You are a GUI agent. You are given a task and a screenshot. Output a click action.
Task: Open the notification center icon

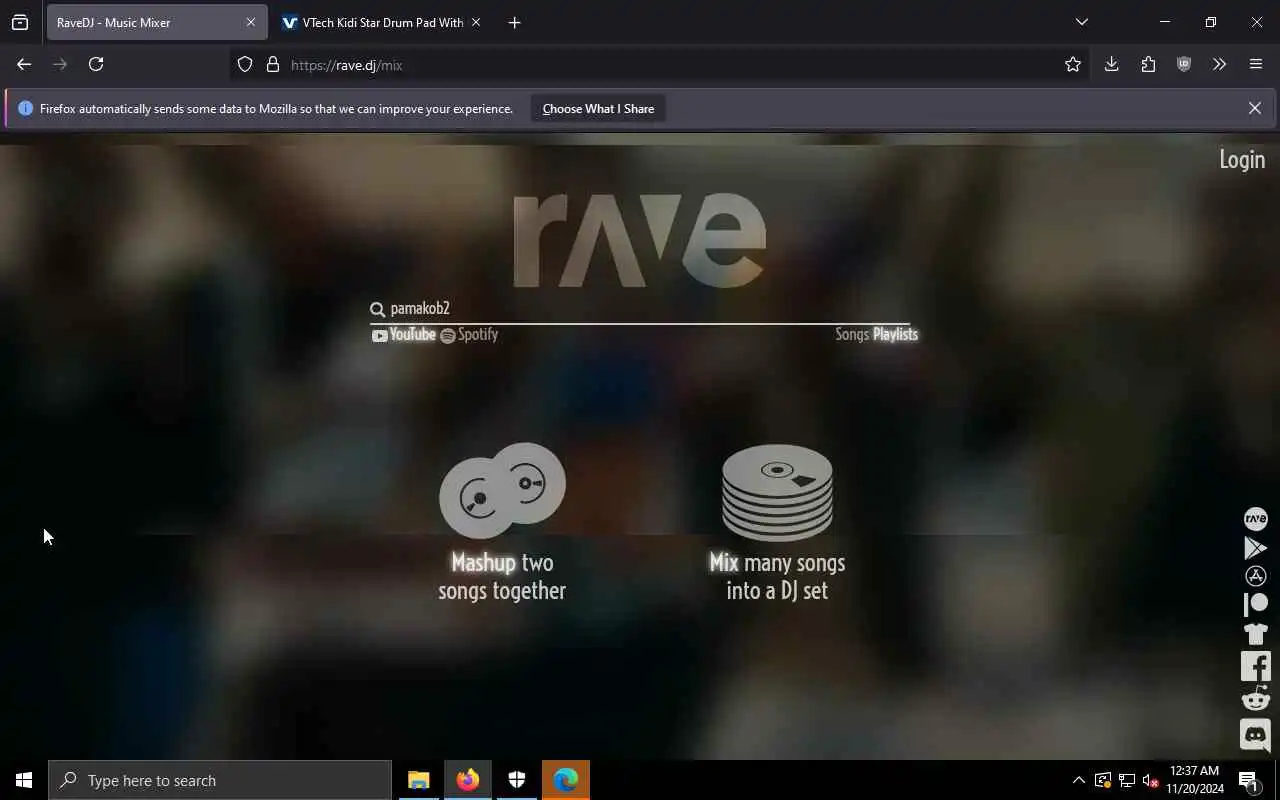coord(1248,780)
